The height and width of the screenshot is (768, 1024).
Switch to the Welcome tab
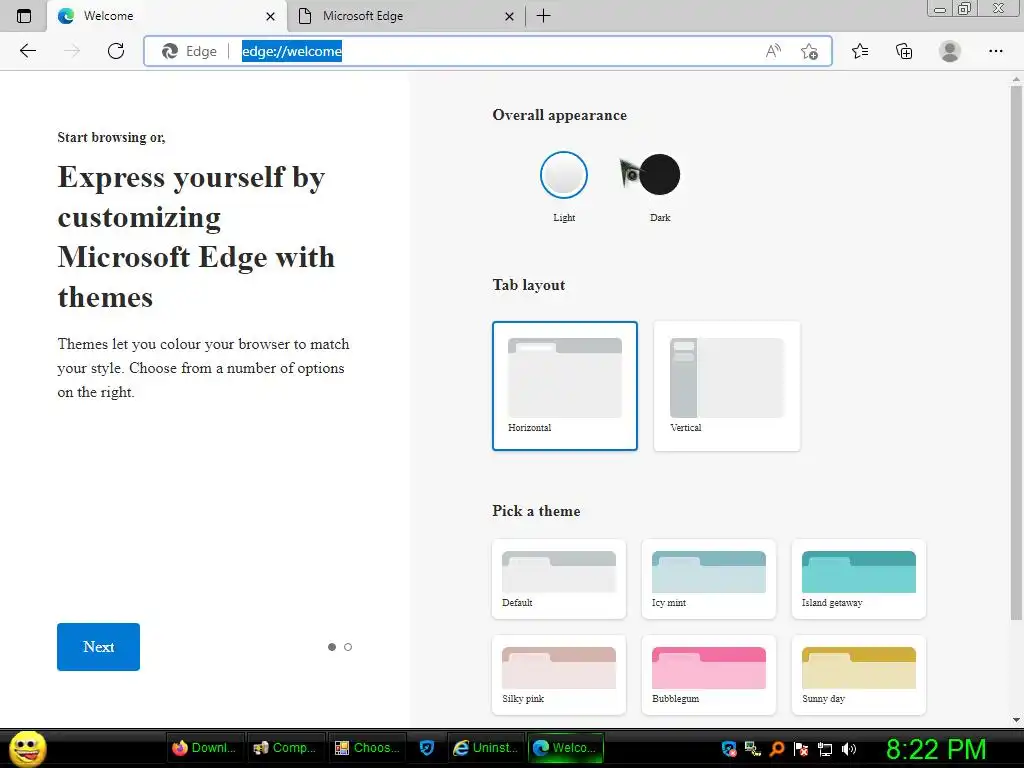click(x=167, y=16)
